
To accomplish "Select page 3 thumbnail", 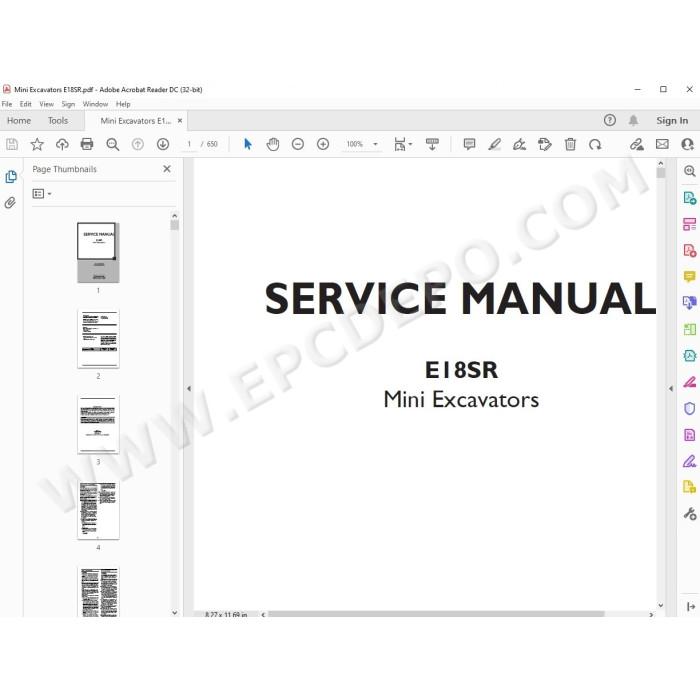I will 98,424.
